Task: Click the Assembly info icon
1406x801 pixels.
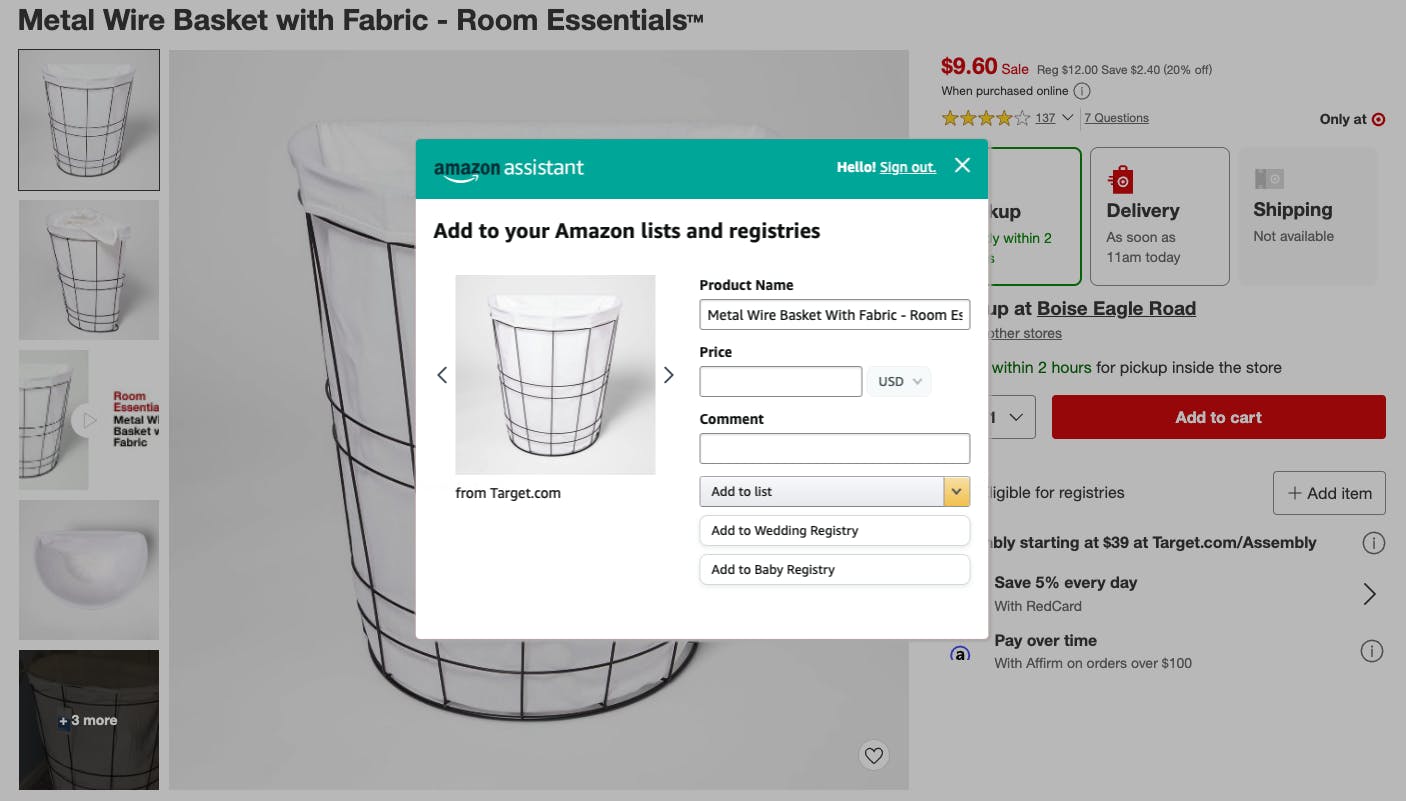Action: click(x=1374, y=543)
